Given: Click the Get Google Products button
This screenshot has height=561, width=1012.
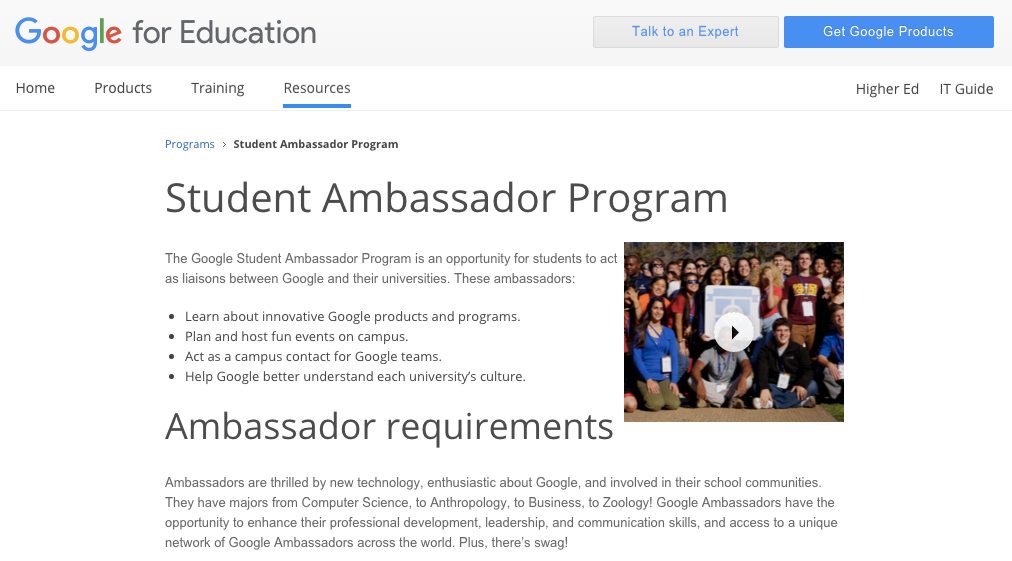Looking at the screenshot, I should point(888,32).
